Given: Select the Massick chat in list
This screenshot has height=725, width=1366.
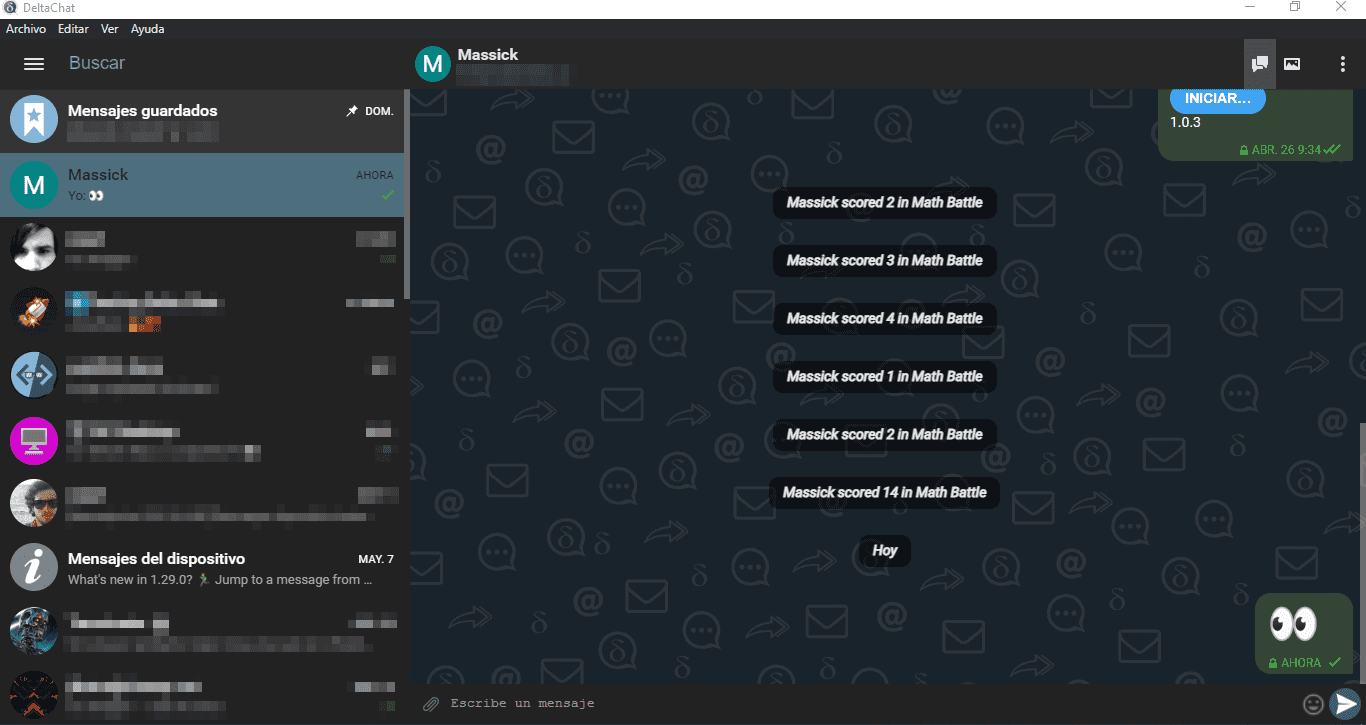Looking at the screenshot, I should coord(200,185).
